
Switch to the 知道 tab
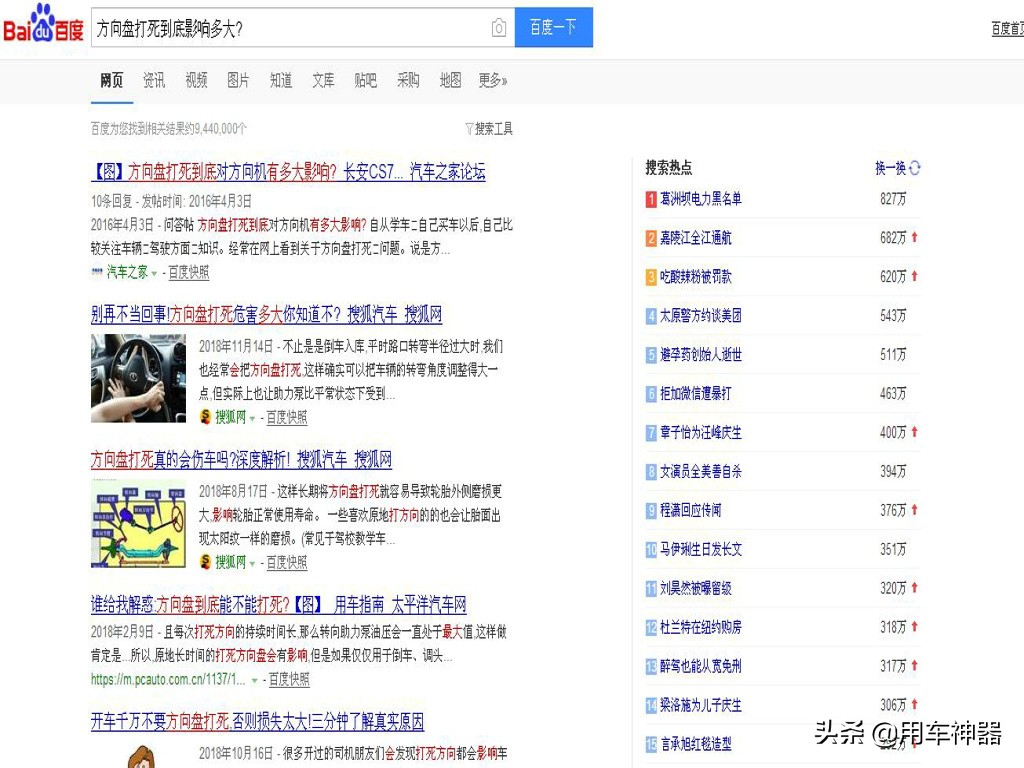[281, 80]
